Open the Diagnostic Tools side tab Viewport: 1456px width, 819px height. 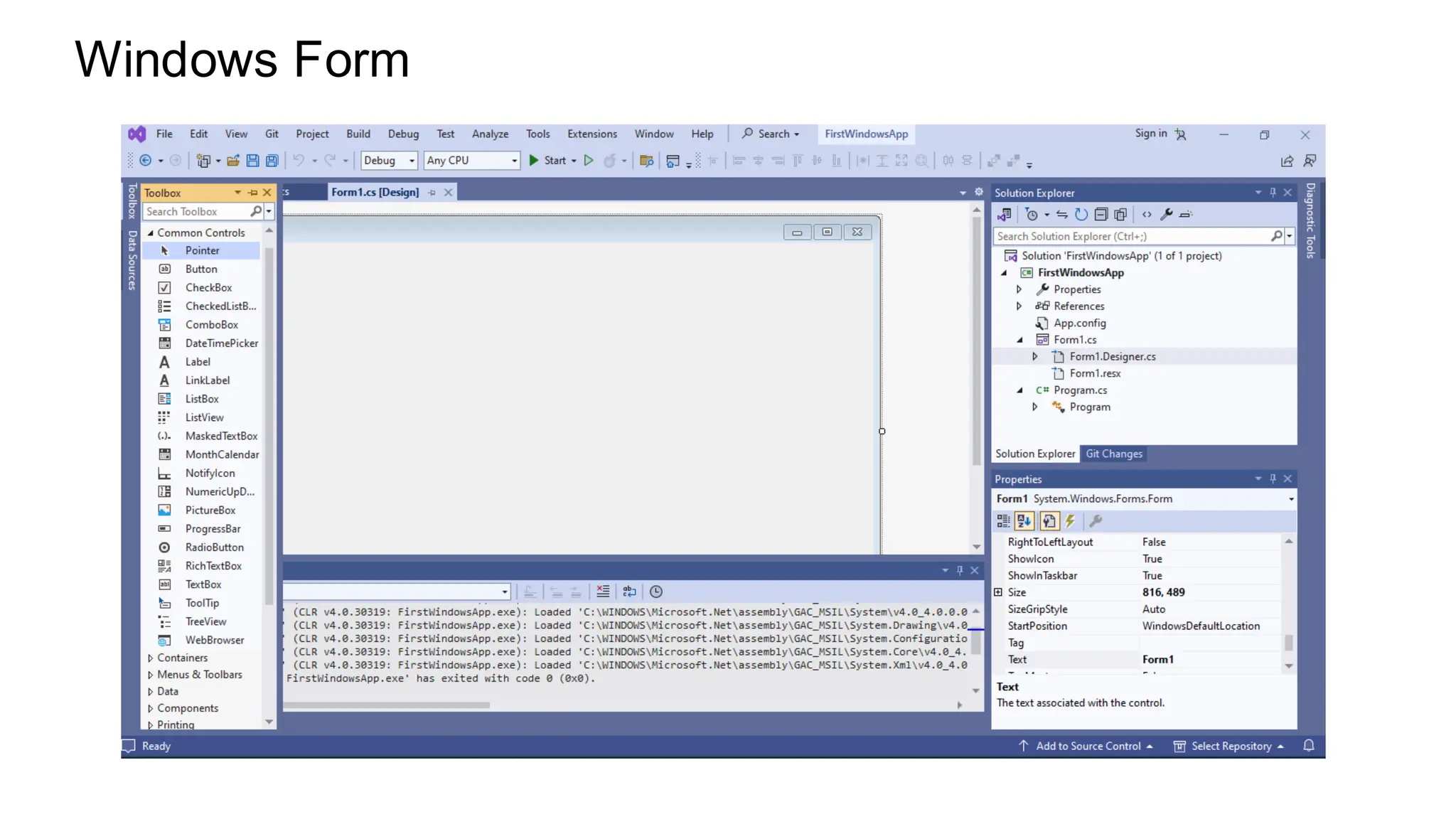1311,220
